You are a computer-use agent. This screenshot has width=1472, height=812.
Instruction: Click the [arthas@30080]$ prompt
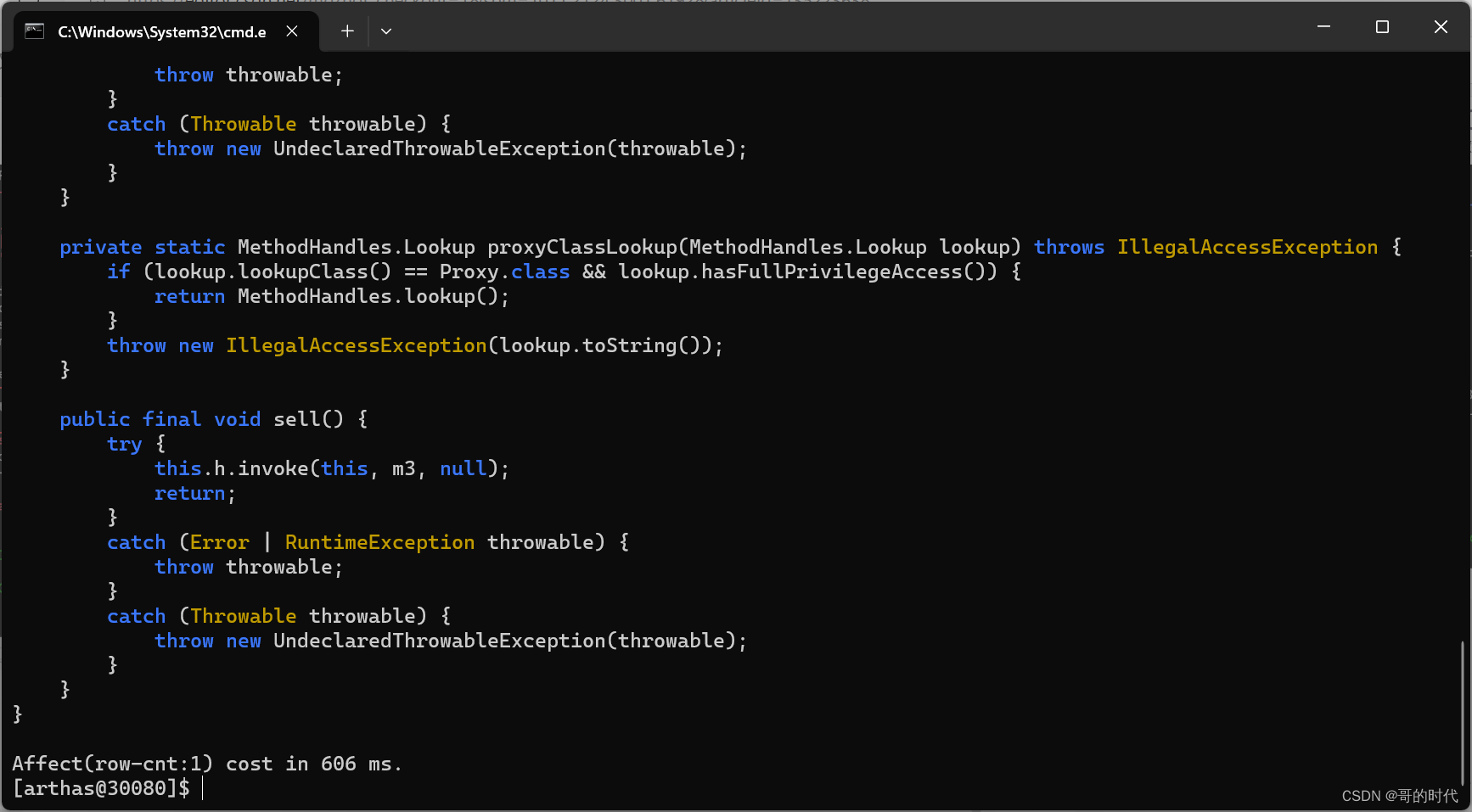click(x=101, y=788)
